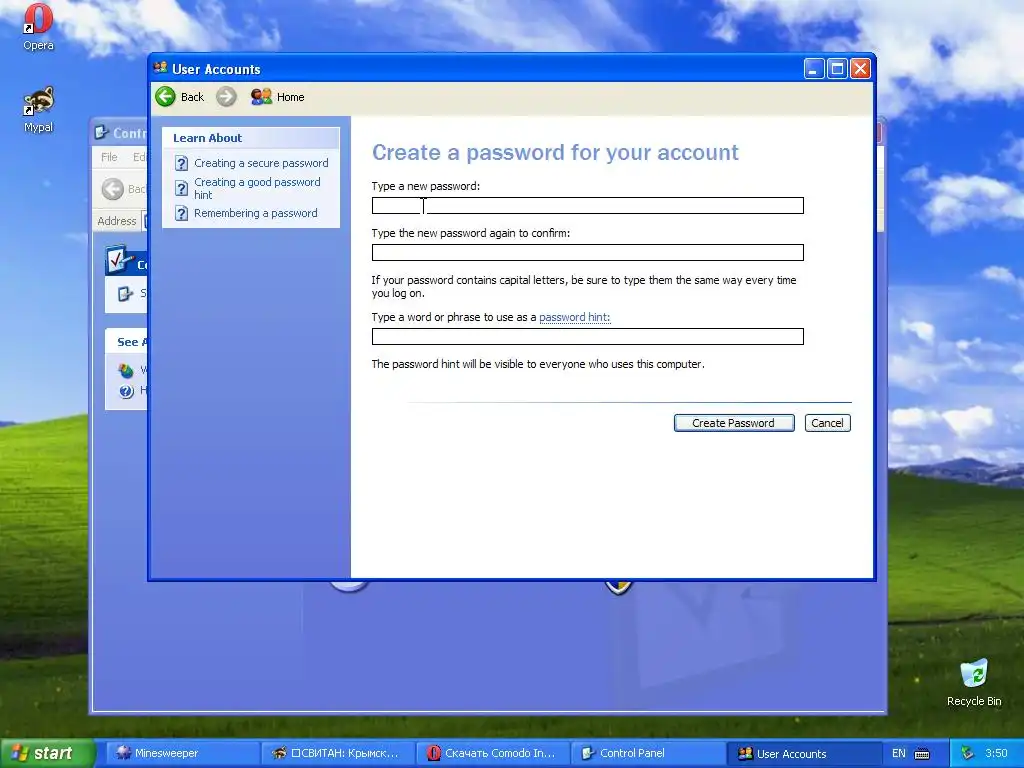Open the File menu in Control Panel window

109,157
